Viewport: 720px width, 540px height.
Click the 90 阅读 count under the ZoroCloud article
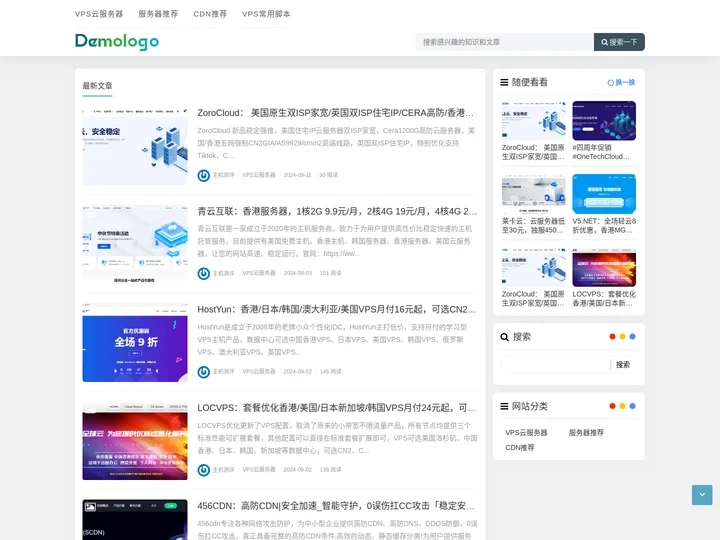click(329, 175)
